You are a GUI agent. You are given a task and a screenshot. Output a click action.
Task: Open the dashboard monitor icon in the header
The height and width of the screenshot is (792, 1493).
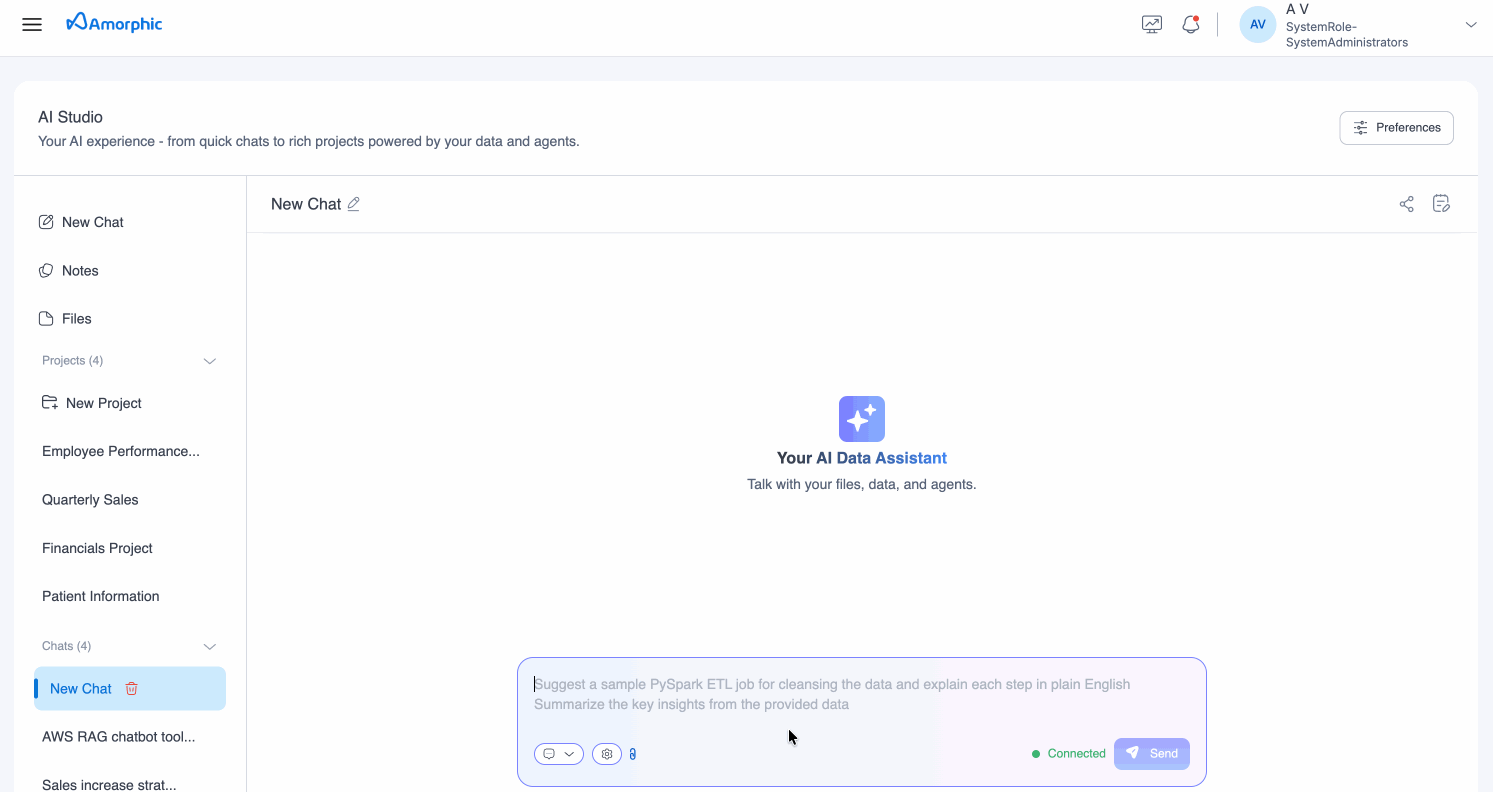coord(1151,23)
